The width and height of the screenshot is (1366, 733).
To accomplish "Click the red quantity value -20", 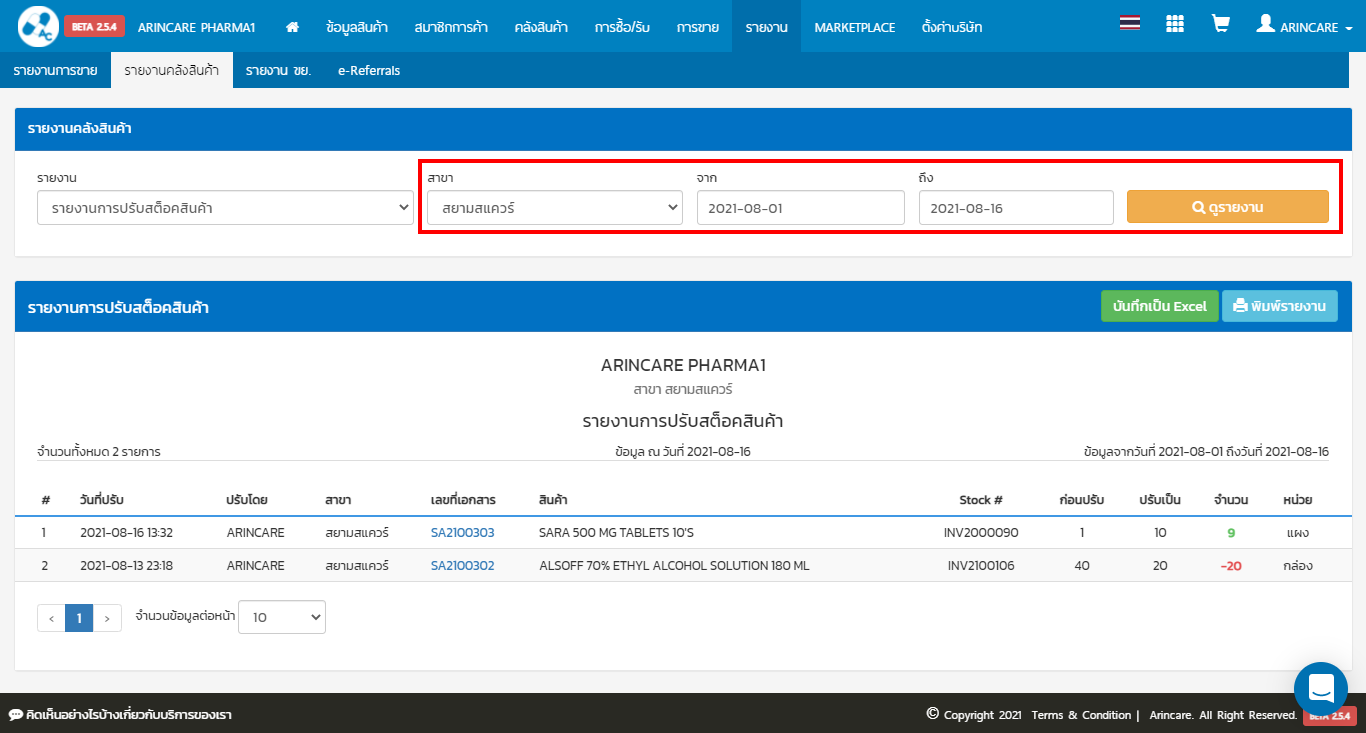I will tap(1231, 565).
